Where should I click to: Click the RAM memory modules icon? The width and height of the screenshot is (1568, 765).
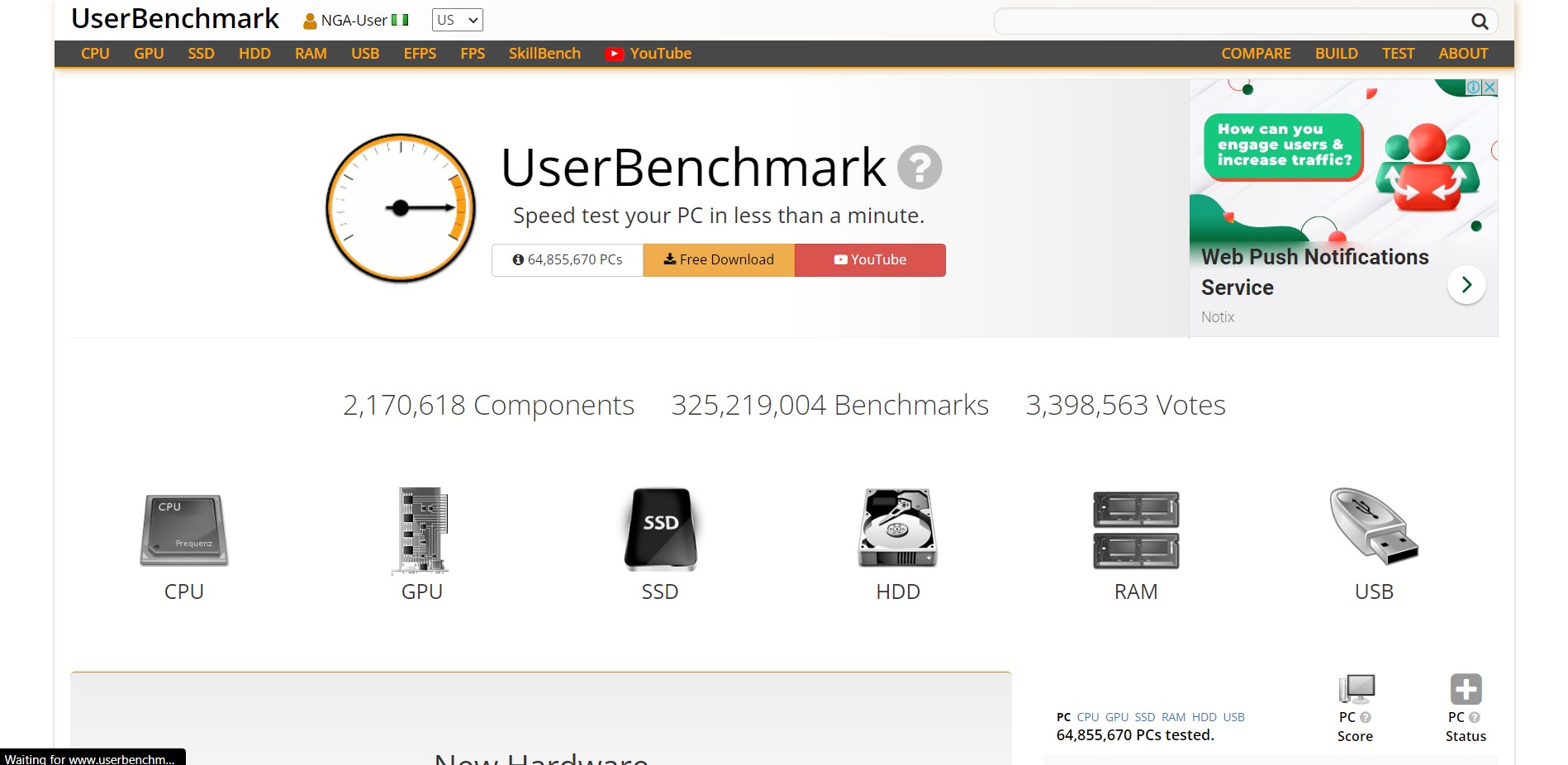click(1136, 530)
